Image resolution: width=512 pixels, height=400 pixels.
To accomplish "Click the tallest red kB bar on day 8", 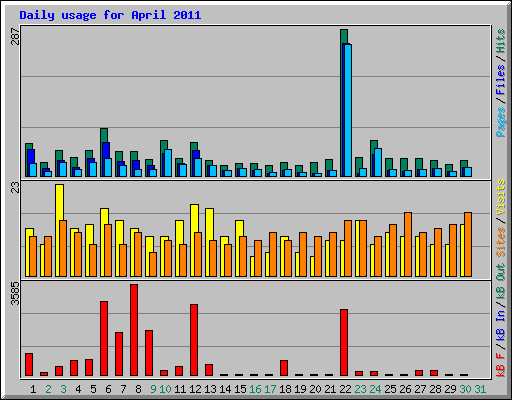I will pos(134,330).
